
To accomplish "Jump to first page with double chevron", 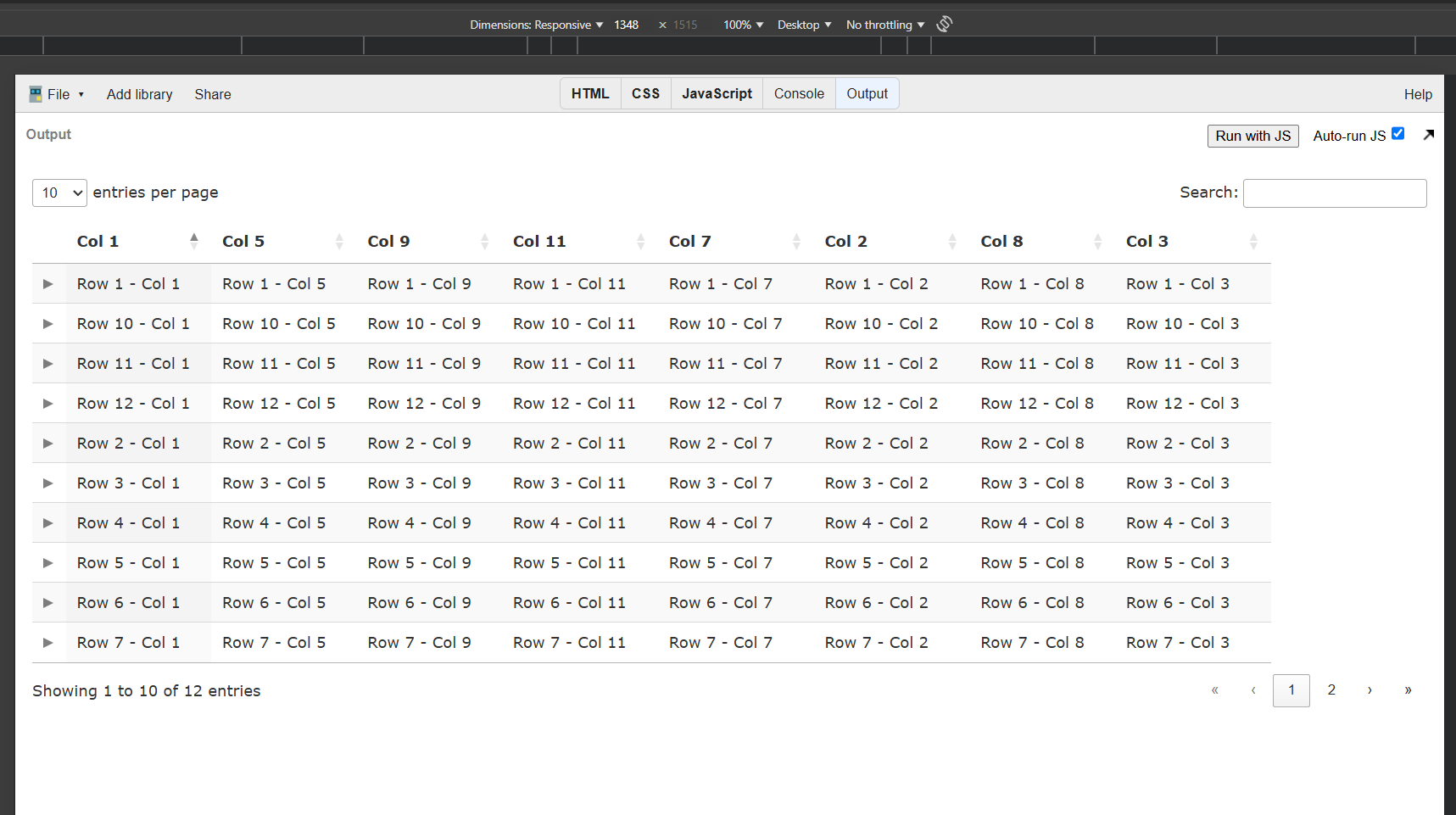I will (x=1214, y=690).
